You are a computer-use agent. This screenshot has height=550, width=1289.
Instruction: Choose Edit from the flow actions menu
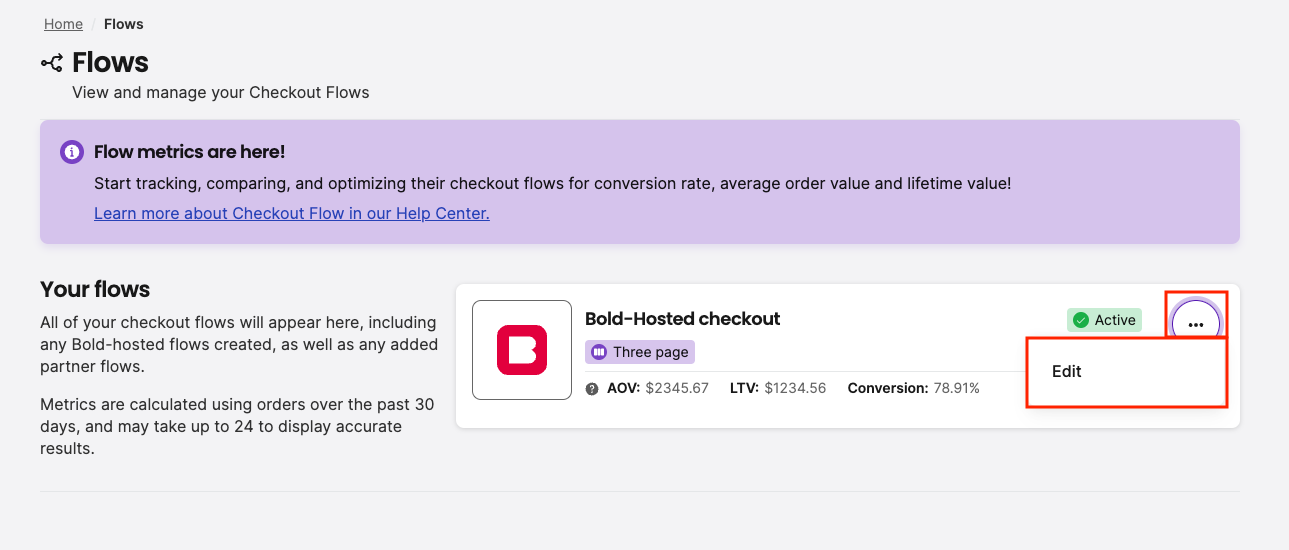(1067, 371)
